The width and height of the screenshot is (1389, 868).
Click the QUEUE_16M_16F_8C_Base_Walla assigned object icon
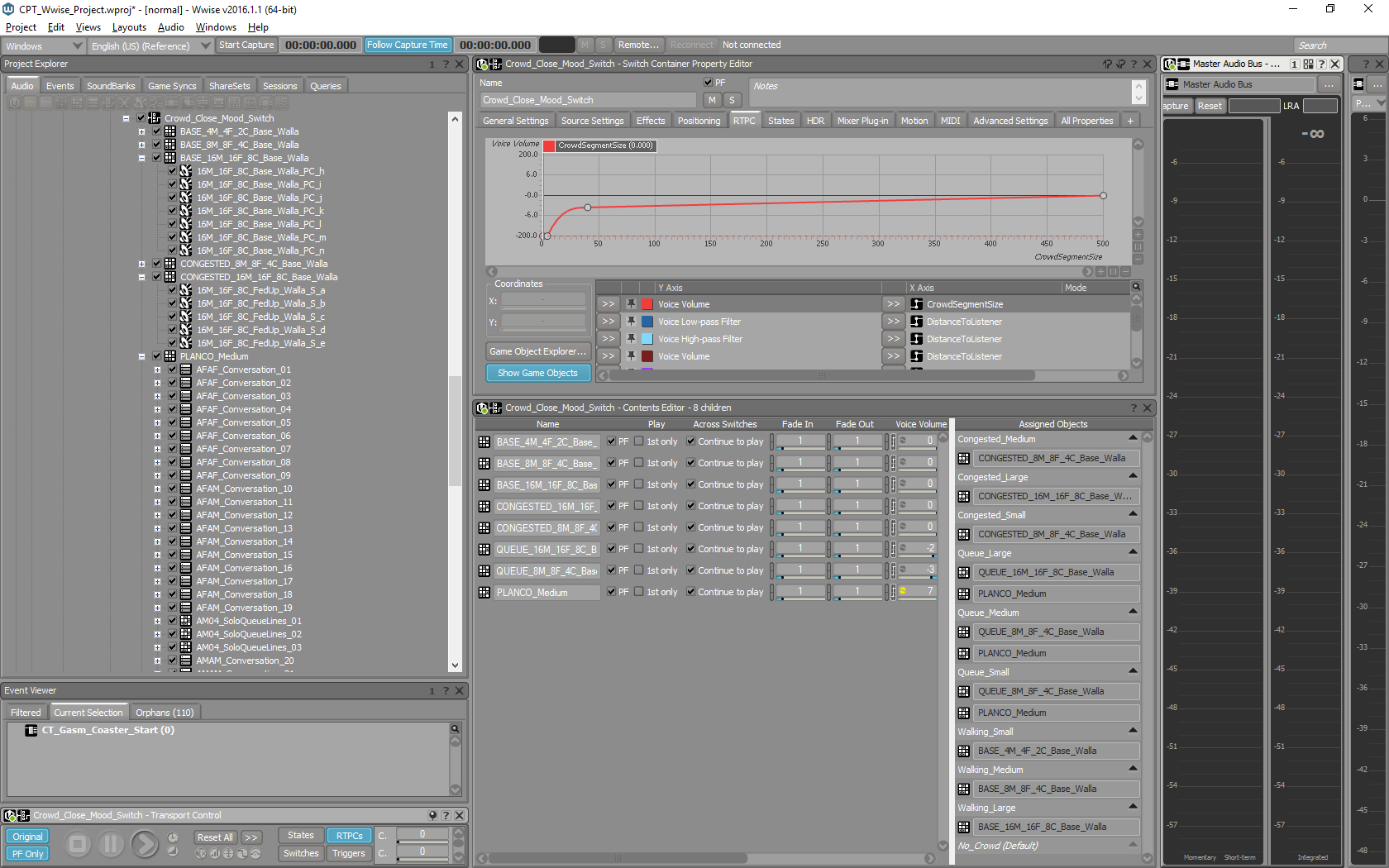pos(964,572)
